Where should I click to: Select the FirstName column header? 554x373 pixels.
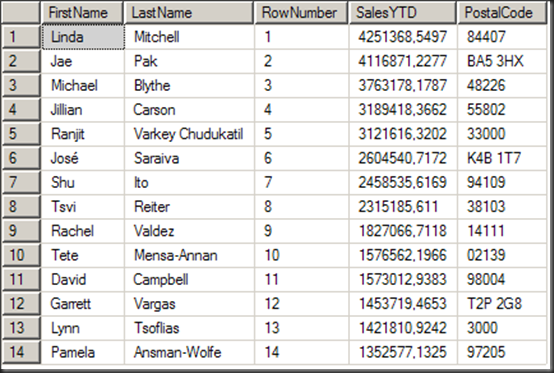click(x=82, y=13)
